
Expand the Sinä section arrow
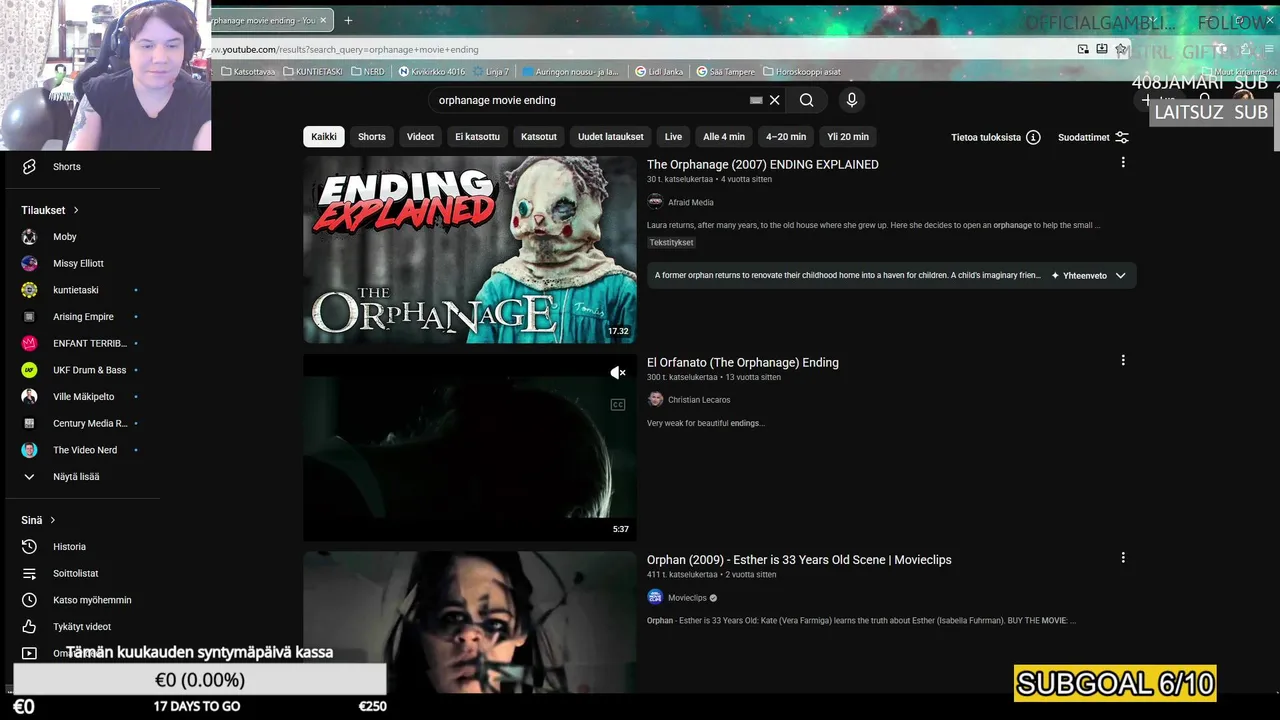coord(52,520)
